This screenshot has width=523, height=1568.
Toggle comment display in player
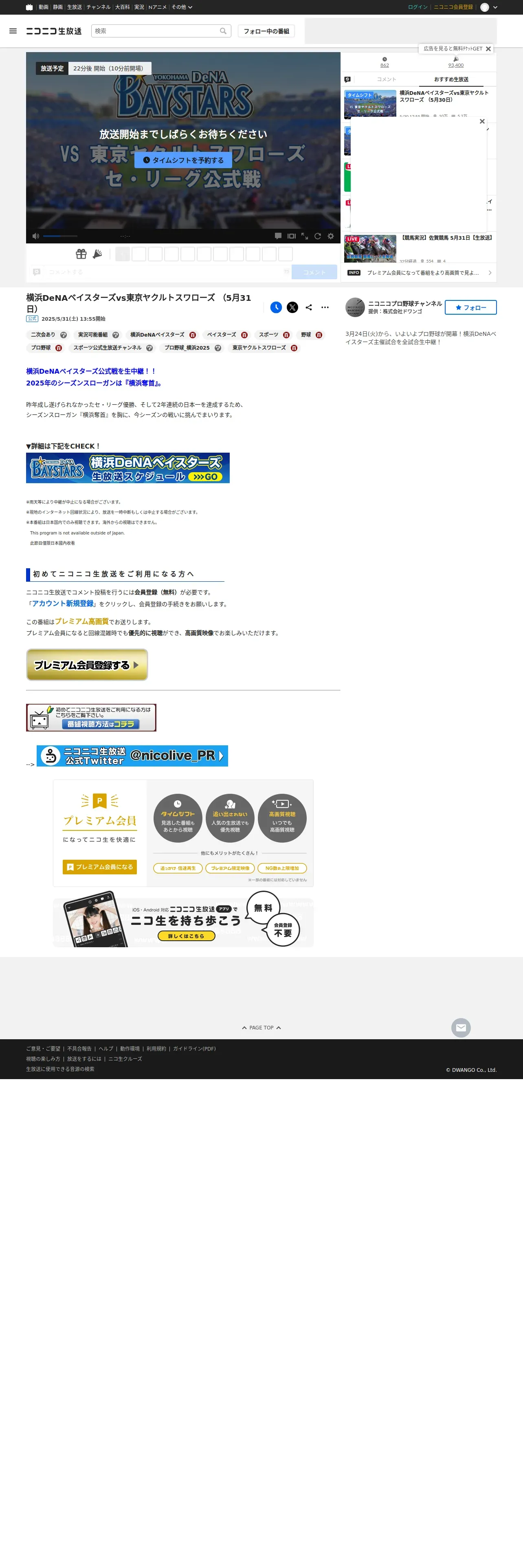coord(278,236)
